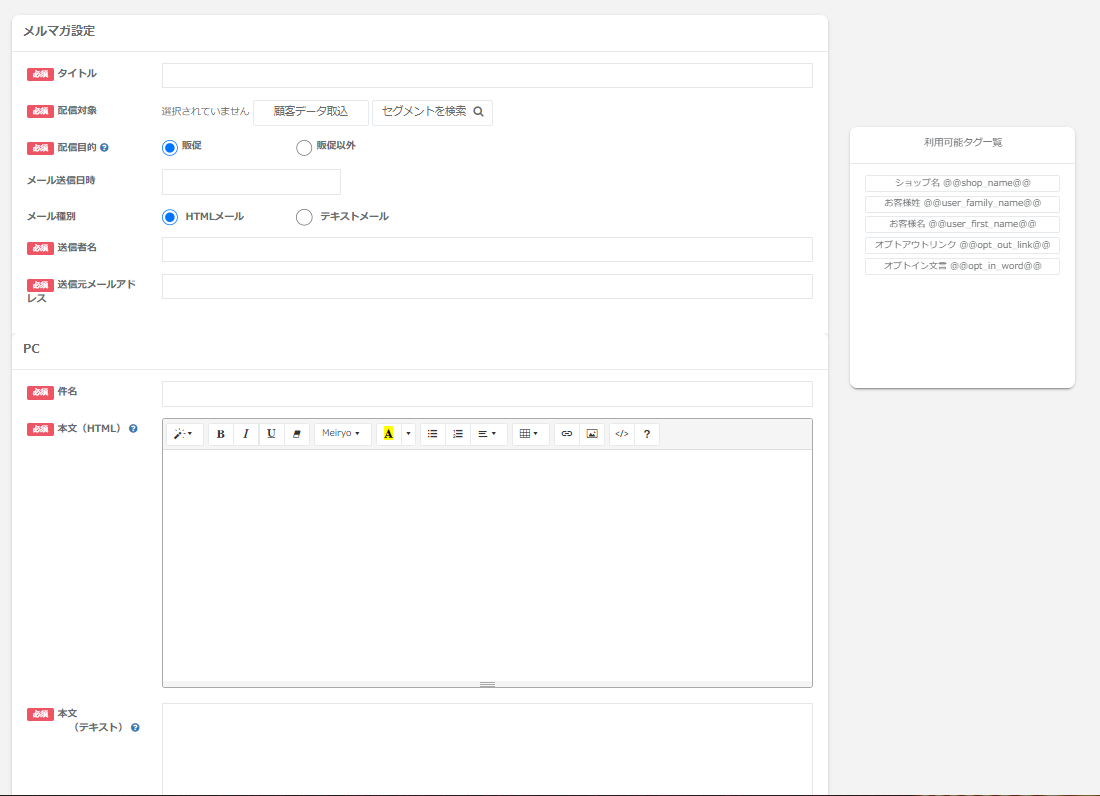Click the eraser clear-formatting icon
Viewport: 1100px width, 796px height.
pyautogui.click(x=296, y=434)
